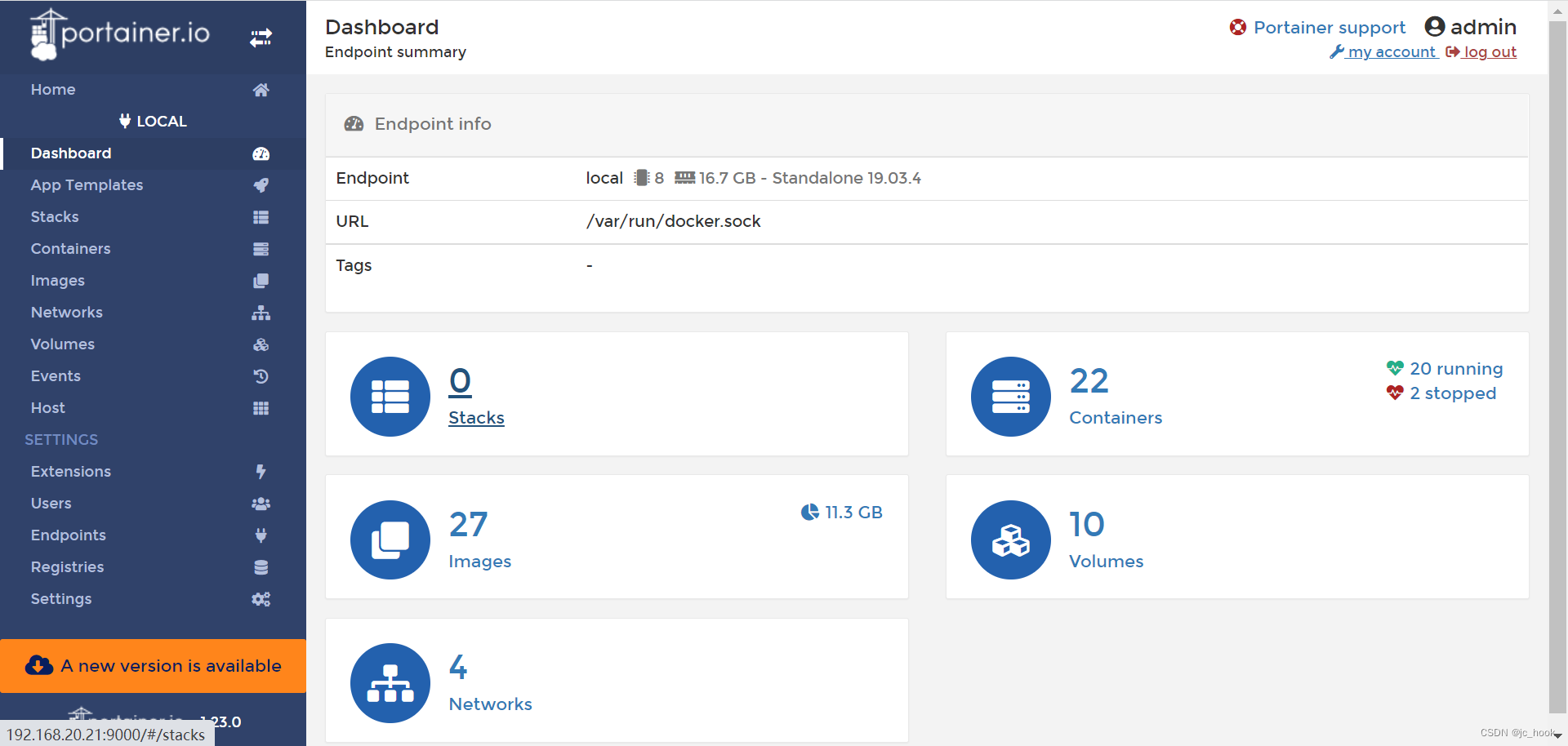
Task: Click the large Networks circle icon
Action: pyautogui.click(x=390, y=683)
